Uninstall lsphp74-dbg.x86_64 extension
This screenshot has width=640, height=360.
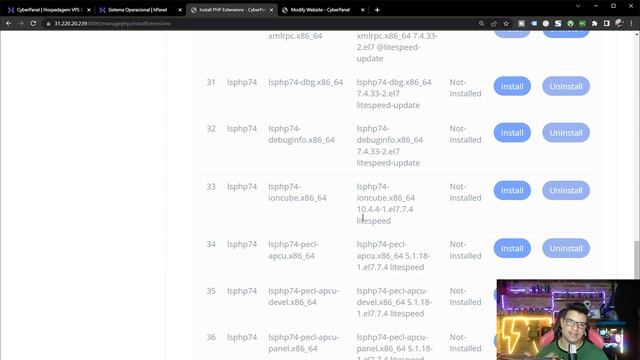(566, 86)
